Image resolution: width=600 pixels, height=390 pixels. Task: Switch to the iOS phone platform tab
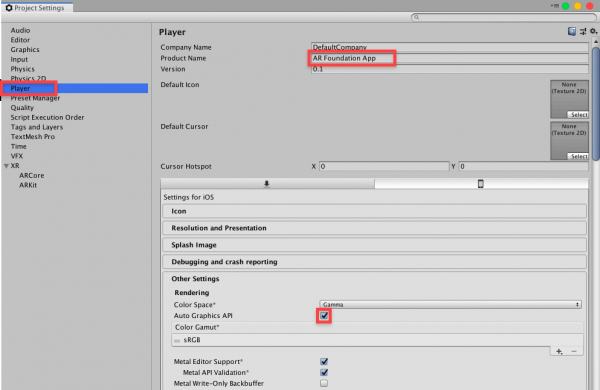coord(481,184)
